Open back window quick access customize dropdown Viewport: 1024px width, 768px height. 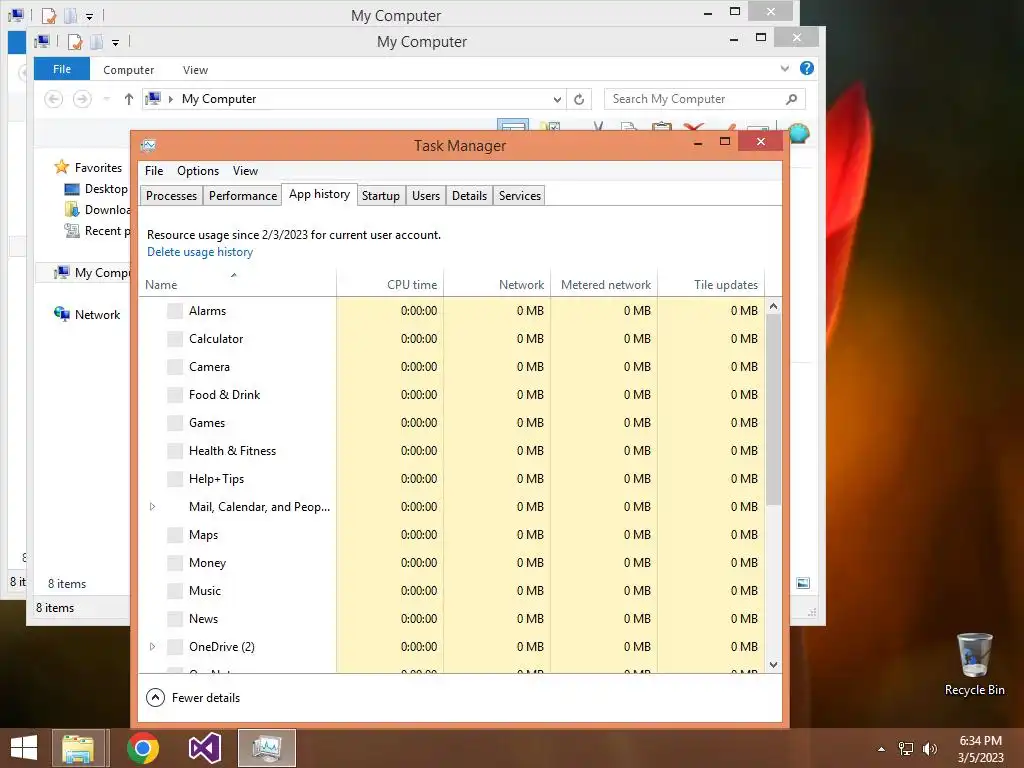[x=89, y=16]
